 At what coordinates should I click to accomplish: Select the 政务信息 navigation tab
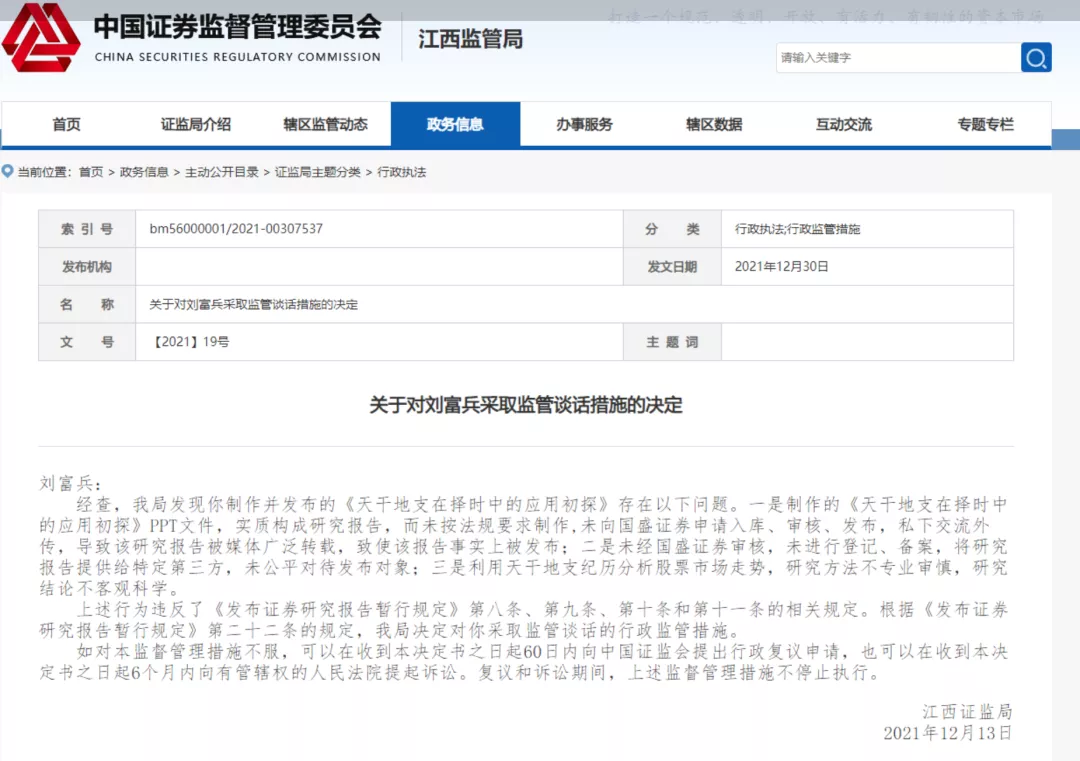[x=455, y=125]
